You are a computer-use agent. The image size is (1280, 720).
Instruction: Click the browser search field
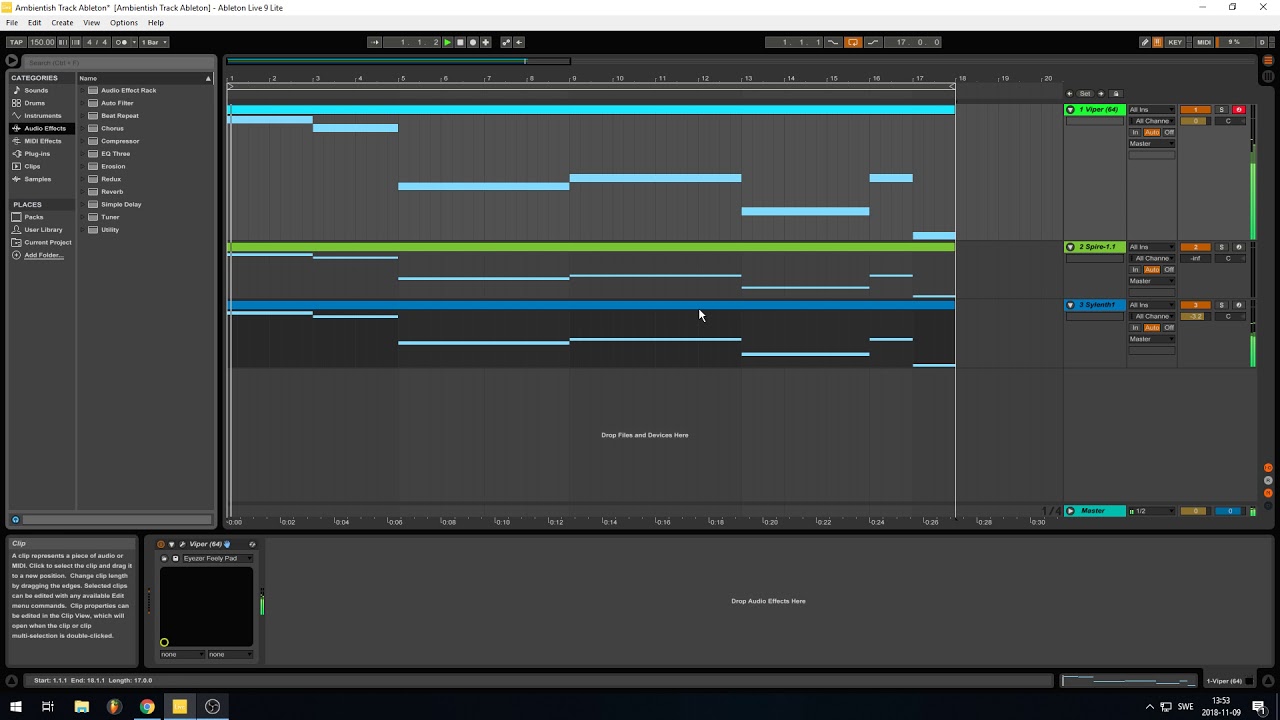click(118, 62)
